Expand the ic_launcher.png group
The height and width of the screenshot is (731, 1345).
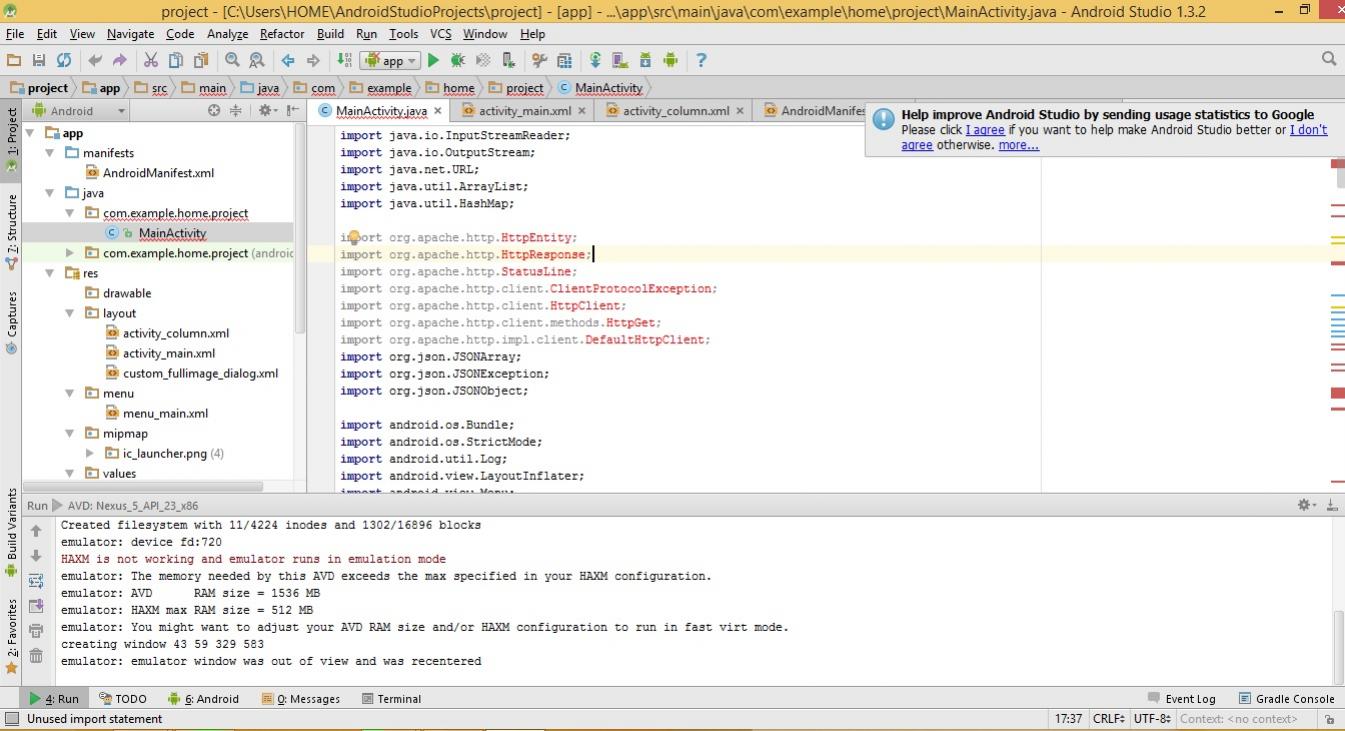pyautogui.click(x=90, y=453)
